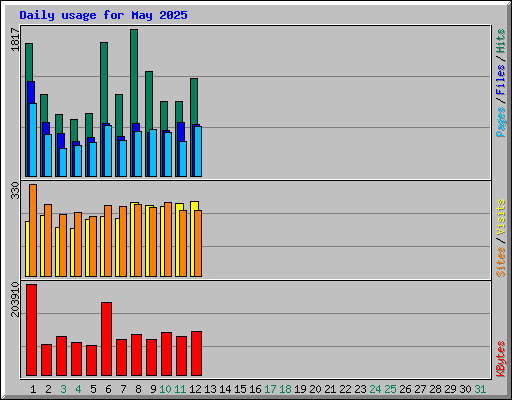Click the yellow Visits legend label
The image size is (512, 400).
pyautogui.click(x=501, y=217)
